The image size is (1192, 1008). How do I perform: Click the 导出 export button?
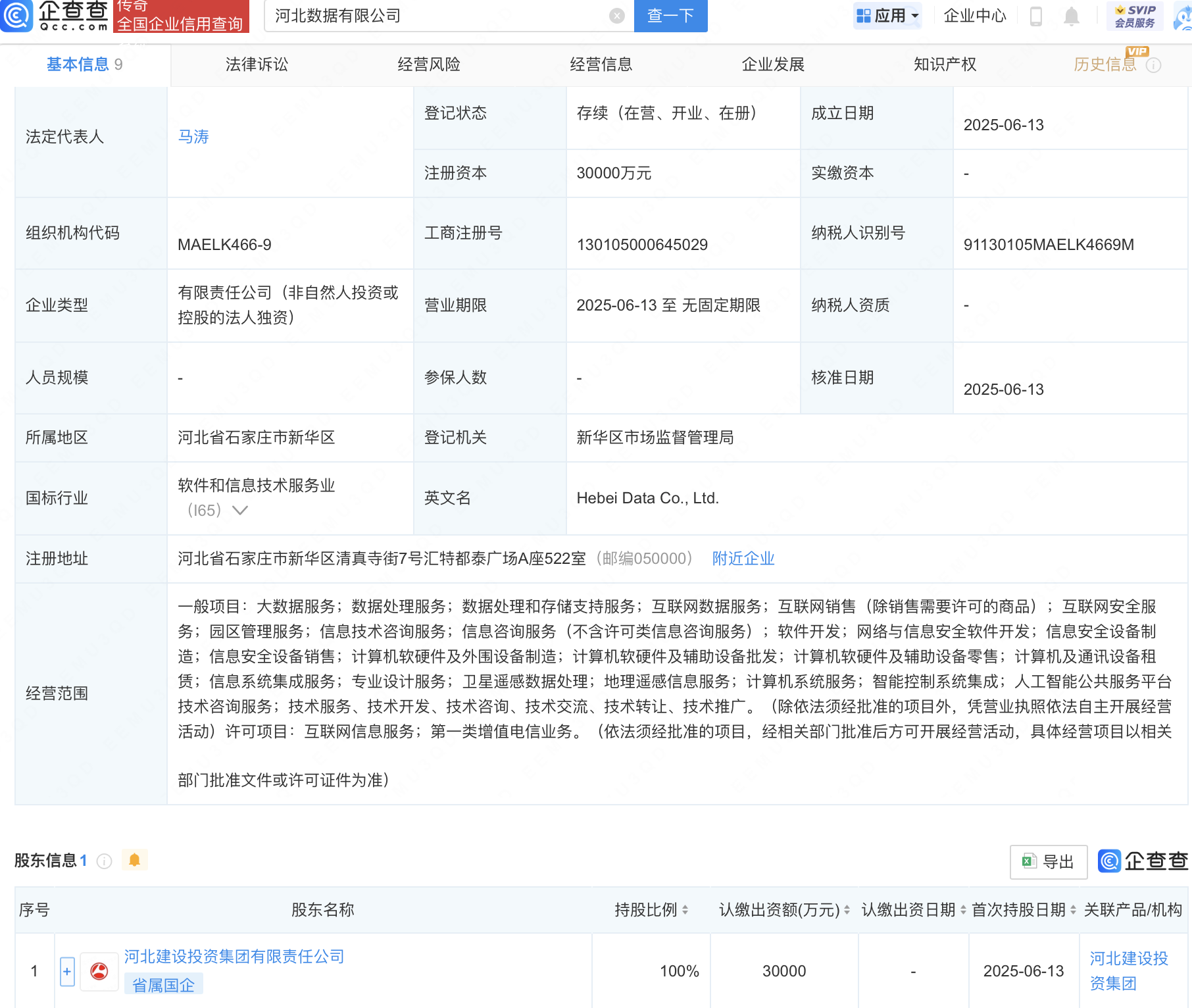click(x=1049, y=862)
